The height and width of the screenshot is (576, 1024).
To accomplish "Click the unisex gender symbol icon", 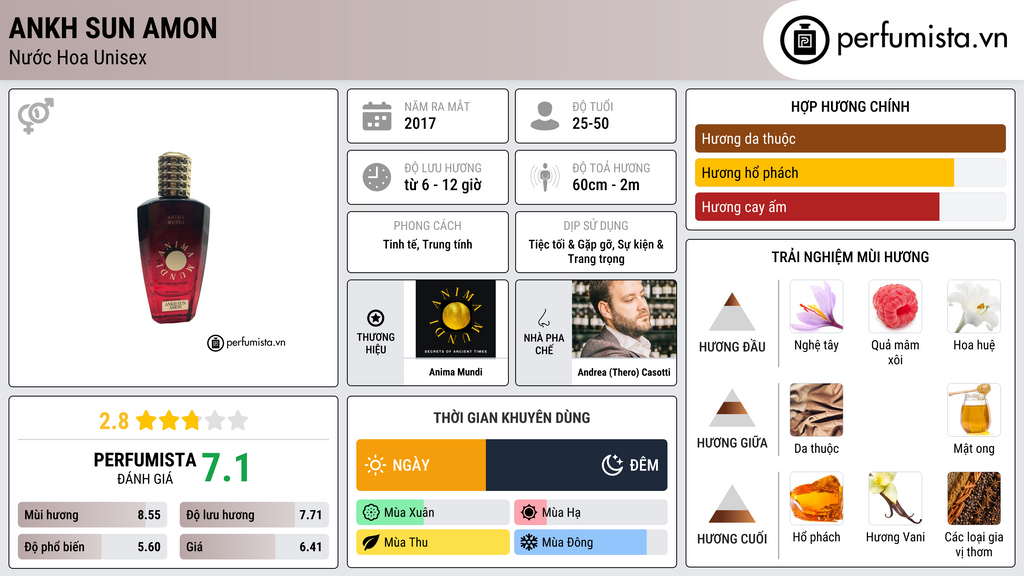I will coord(36,116).
